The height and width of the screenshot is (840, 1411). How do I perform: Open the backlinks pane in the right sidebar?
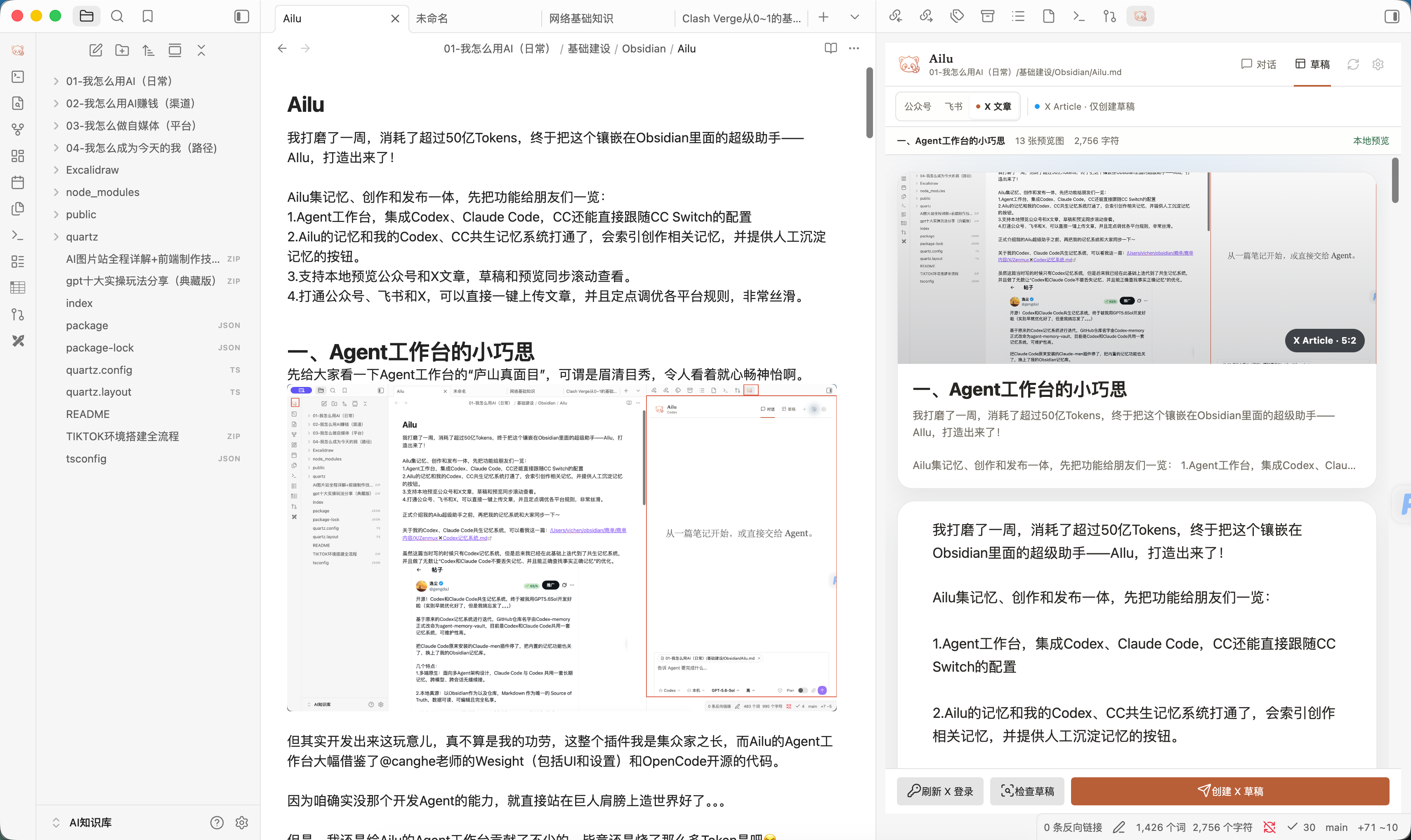click(895, 17)
